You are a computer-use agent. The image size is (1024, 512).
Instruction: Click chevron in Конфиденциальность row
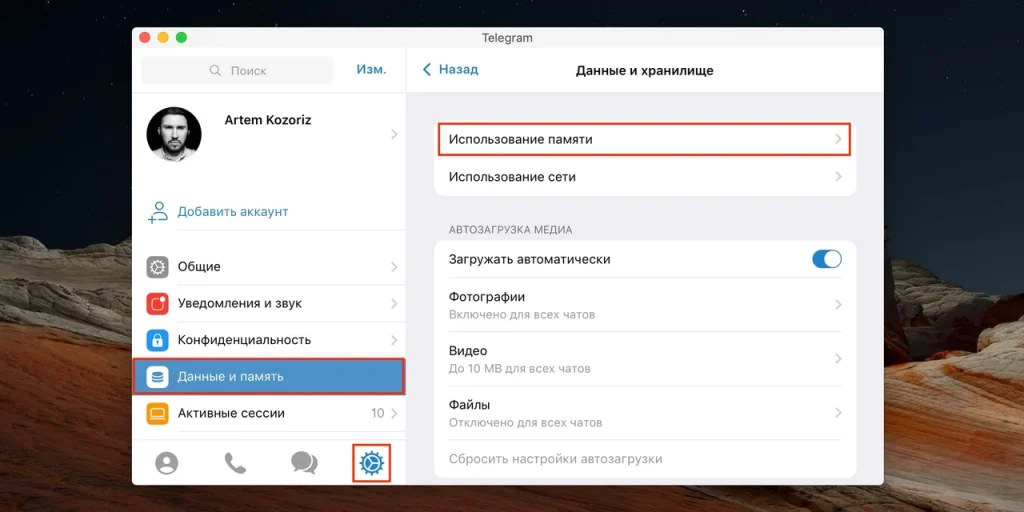(x=394, y=340)
